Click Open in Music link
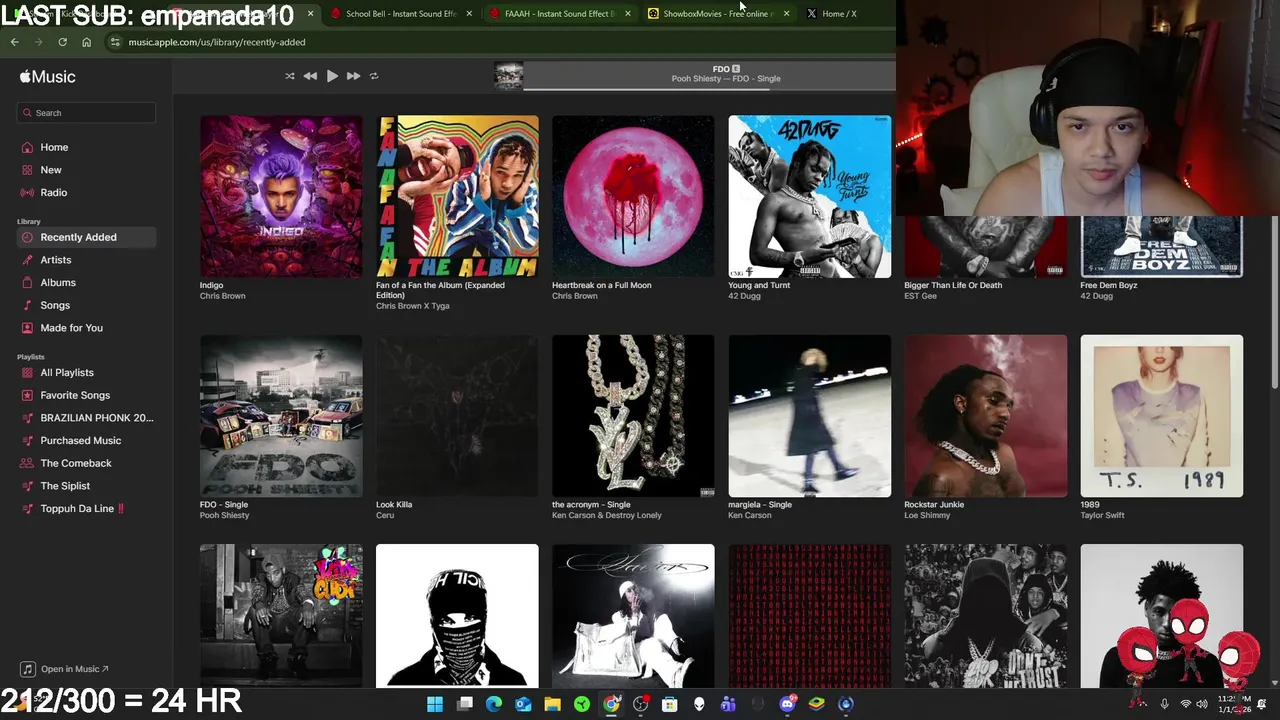This screenshot has height=720, width=1280. (66, 669)
